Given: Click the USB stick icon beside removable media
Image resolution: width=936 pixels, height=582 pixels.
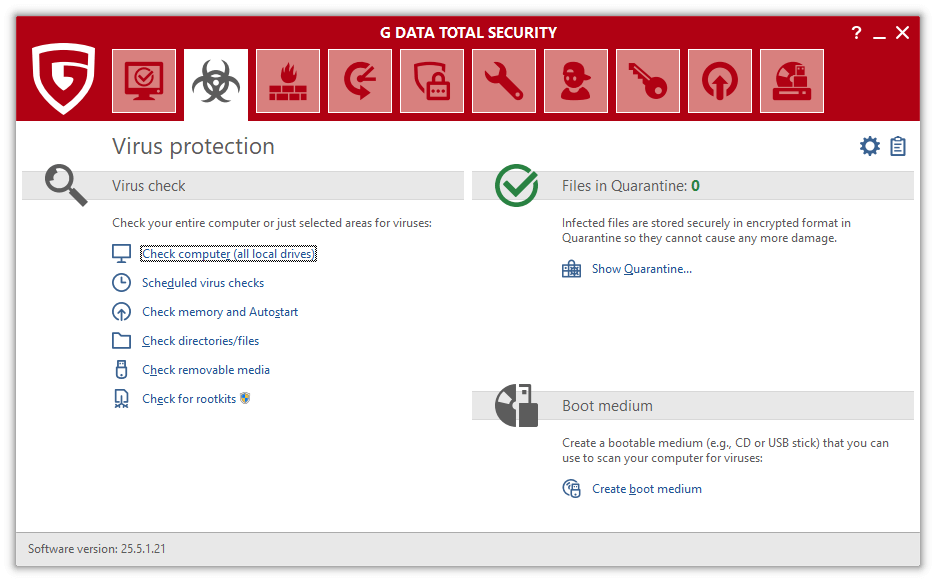Looking at the screenshot, I should 121,369.
